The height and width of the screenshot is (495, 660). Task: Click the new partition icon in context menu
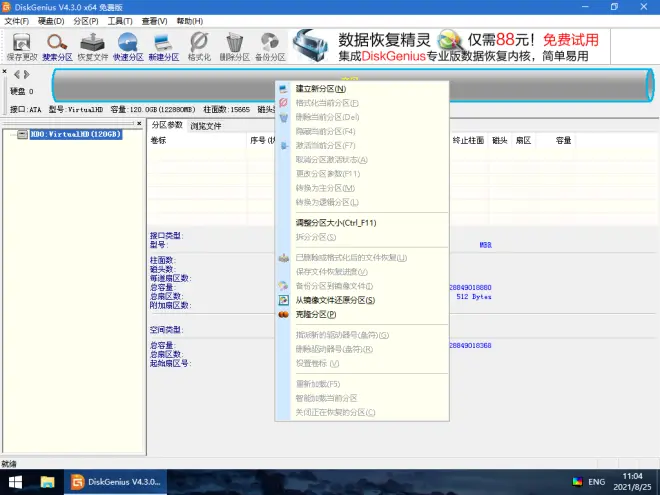284,89
